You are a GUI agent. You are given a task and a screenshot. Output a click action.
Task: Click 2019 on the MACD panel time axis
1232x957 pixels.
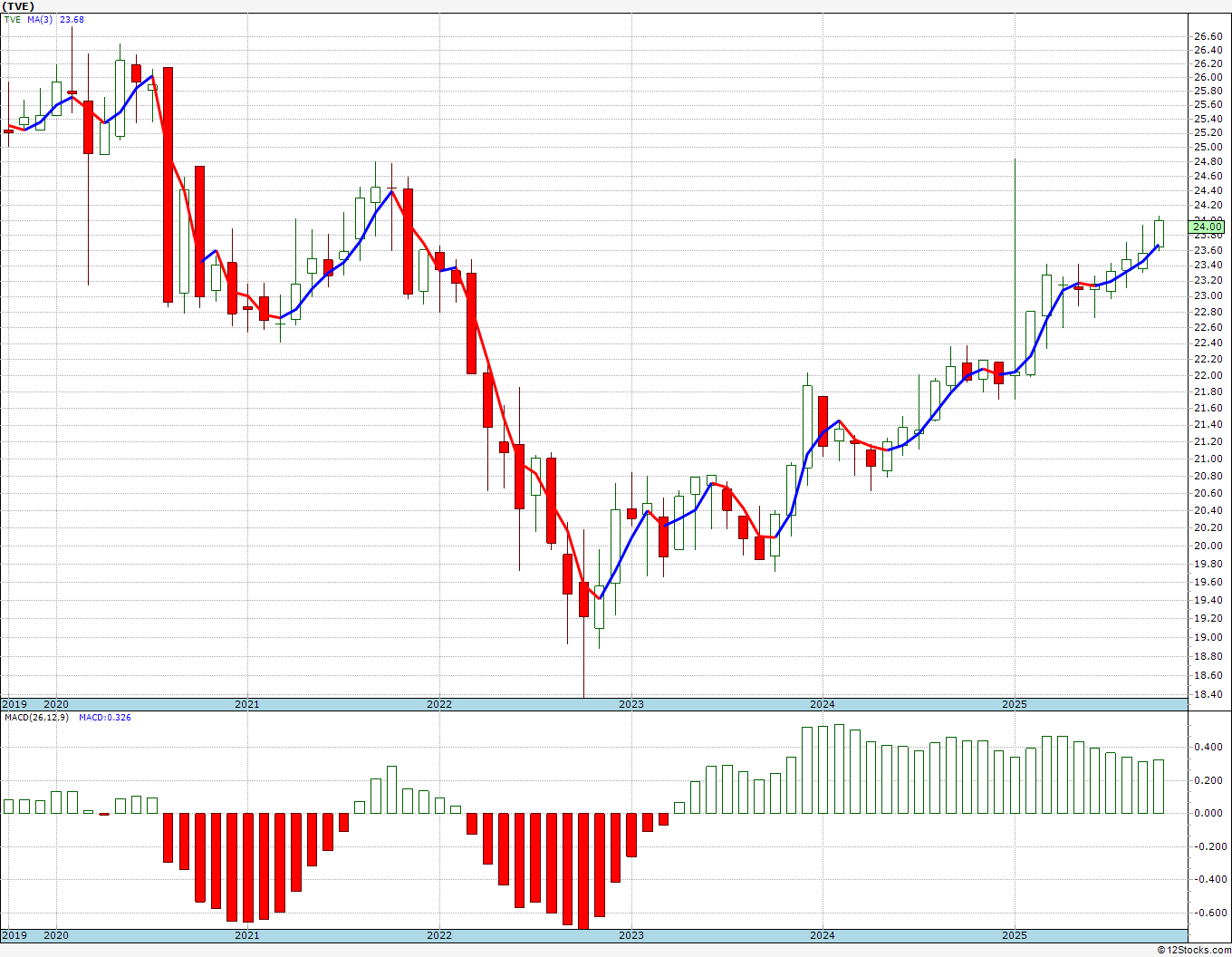tap(14, 935)
